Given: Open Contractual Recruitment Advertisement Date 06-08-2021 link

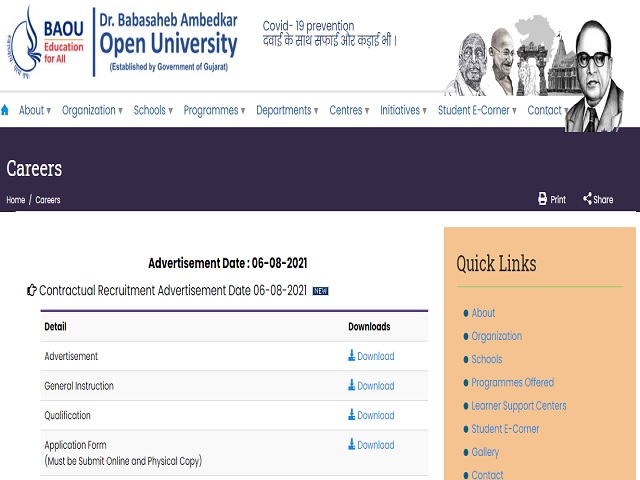Looking at the screenshot, I should coord(173,290).
